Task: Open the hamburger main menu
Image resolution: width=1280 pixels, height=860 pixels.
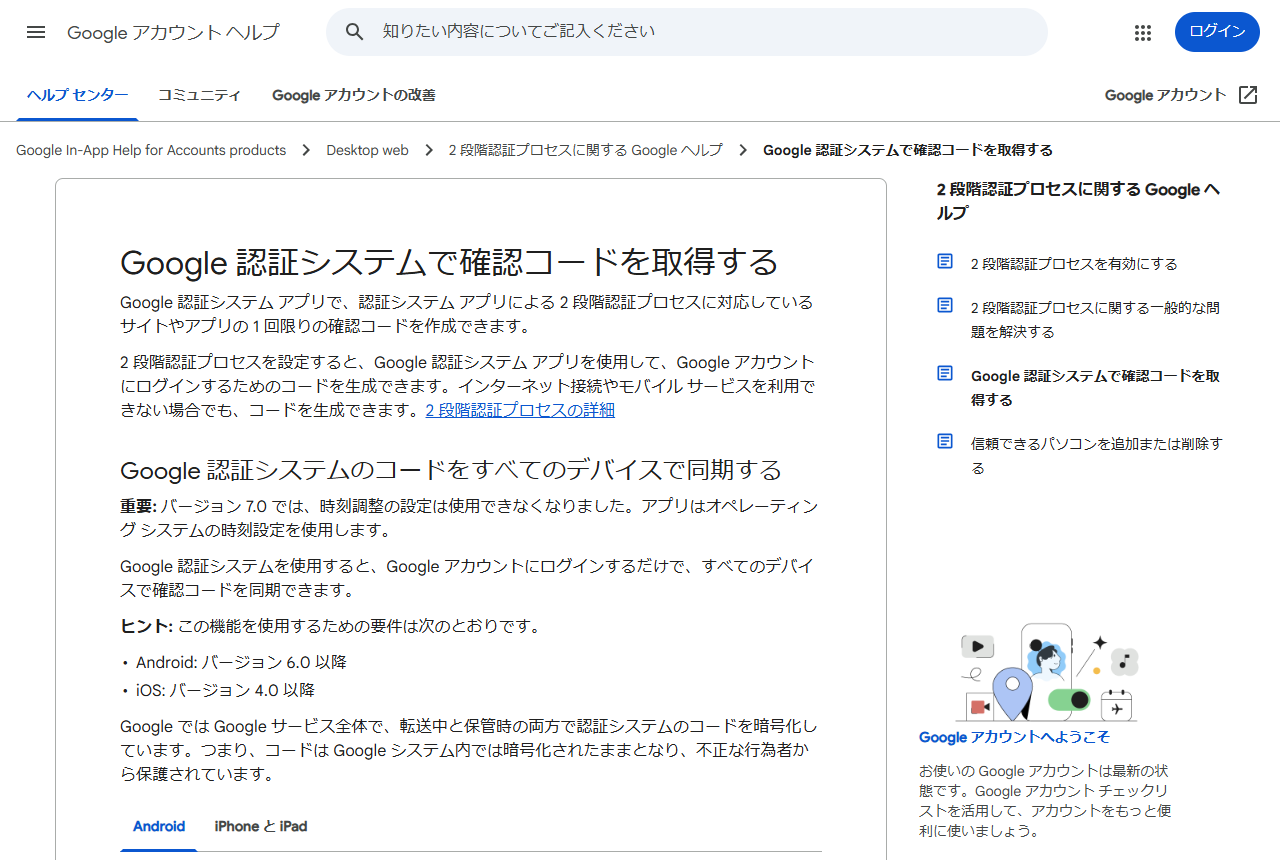Action: coord(36,32)
